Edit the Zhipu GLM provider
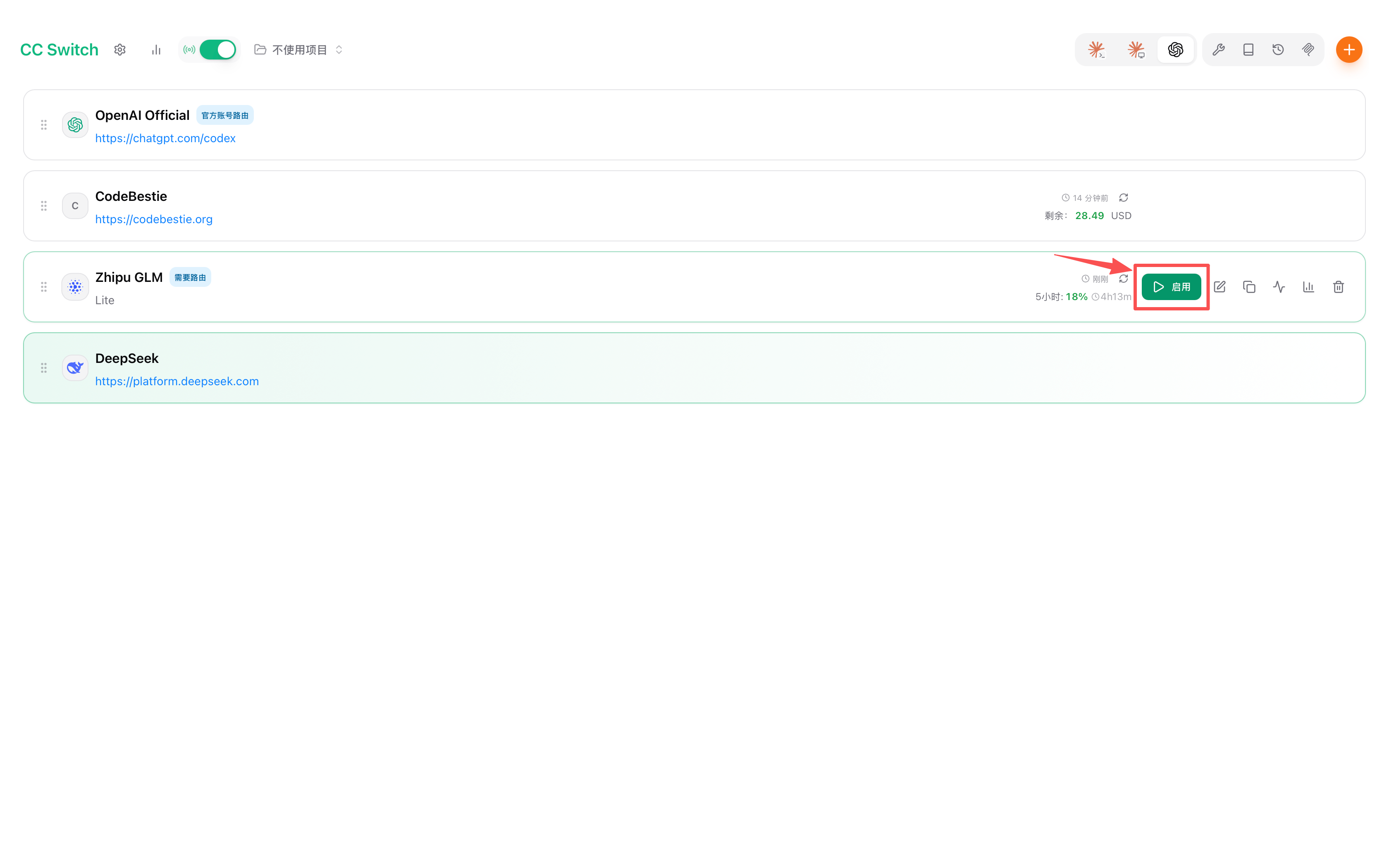This screenshot has height=868, width=1389. click(x=1220, y=286)
